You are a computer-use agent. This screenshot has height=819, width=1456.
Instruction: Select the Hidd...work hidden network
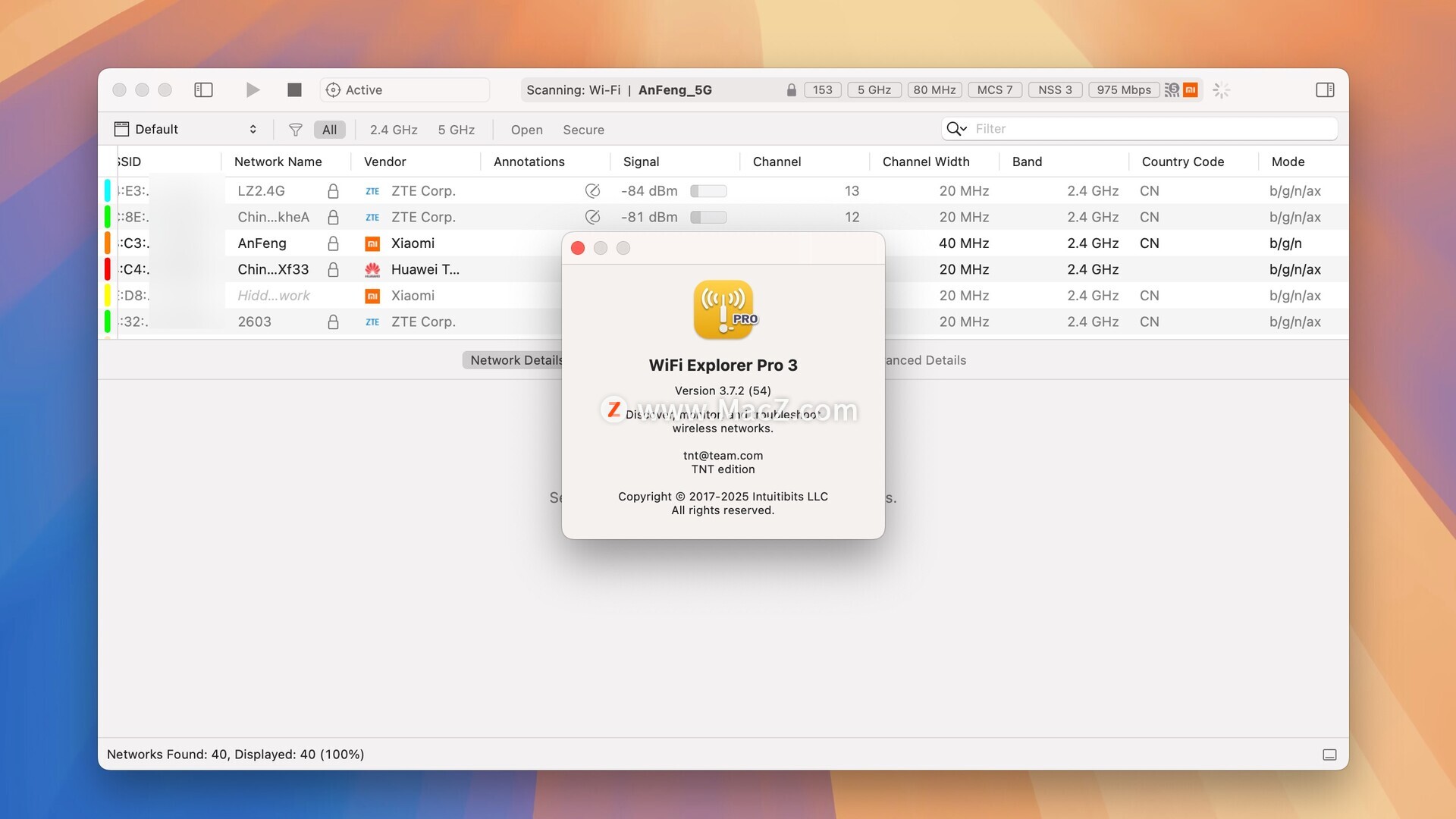coord(723,296)
